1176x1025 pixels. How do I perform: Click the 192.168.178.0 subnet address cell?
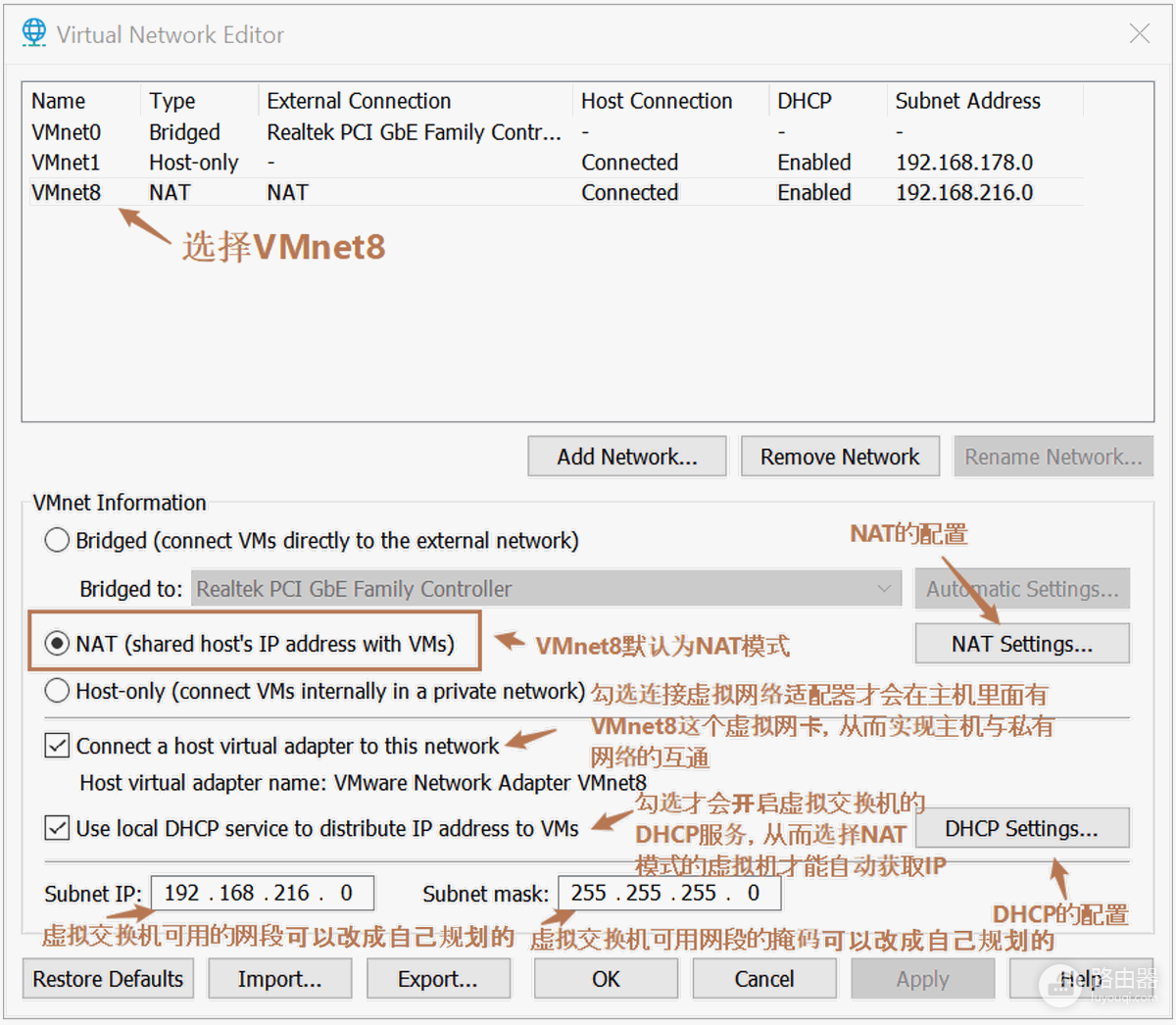(x=964, y=163)
